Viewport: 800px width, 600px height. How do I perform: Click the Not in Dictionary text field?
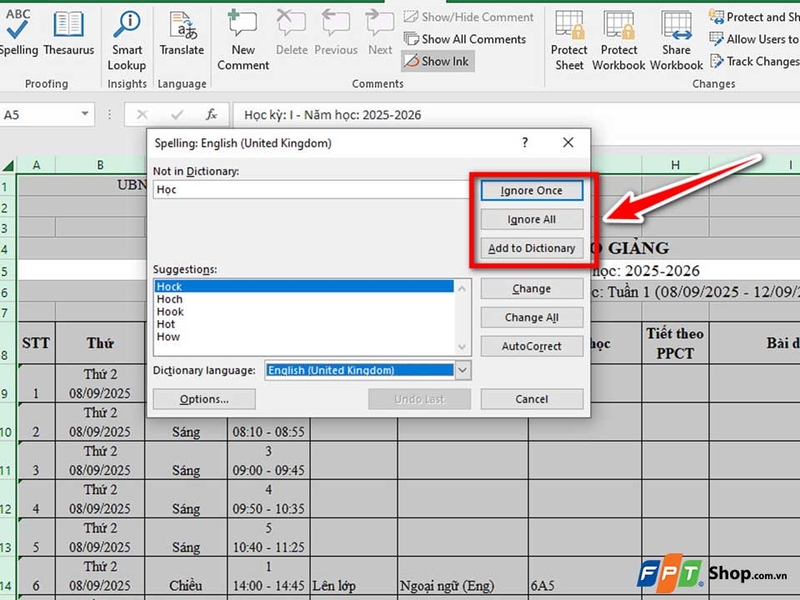[311, 189]
